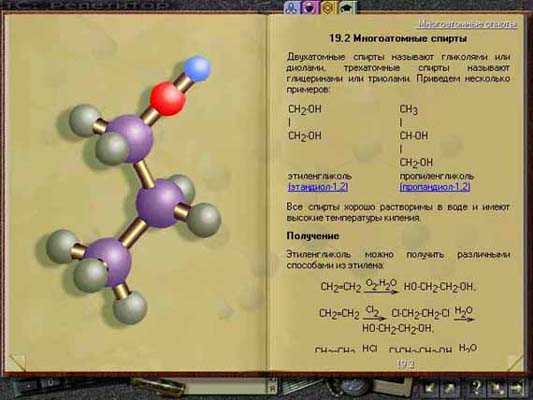The image size is (533, 400).
Task: Open the yellow hexagon icon section
Action: [328, 7]
